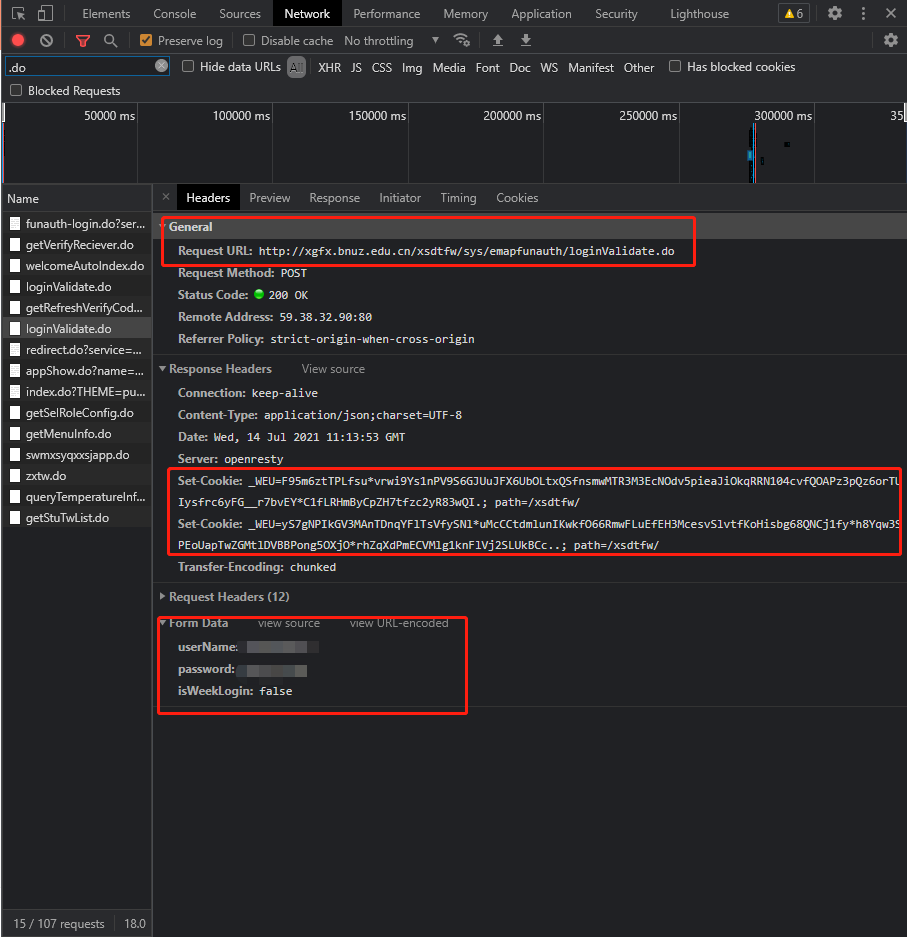907x937 pixels.
Task: Clear the .do filter text
Action: (x=161, y=66)
